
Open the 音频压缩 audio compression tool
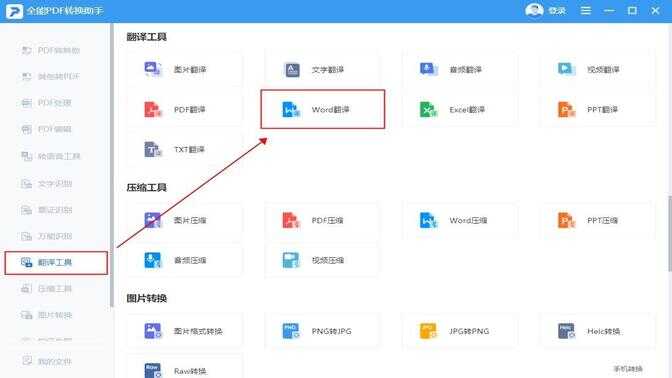(184, 260)
